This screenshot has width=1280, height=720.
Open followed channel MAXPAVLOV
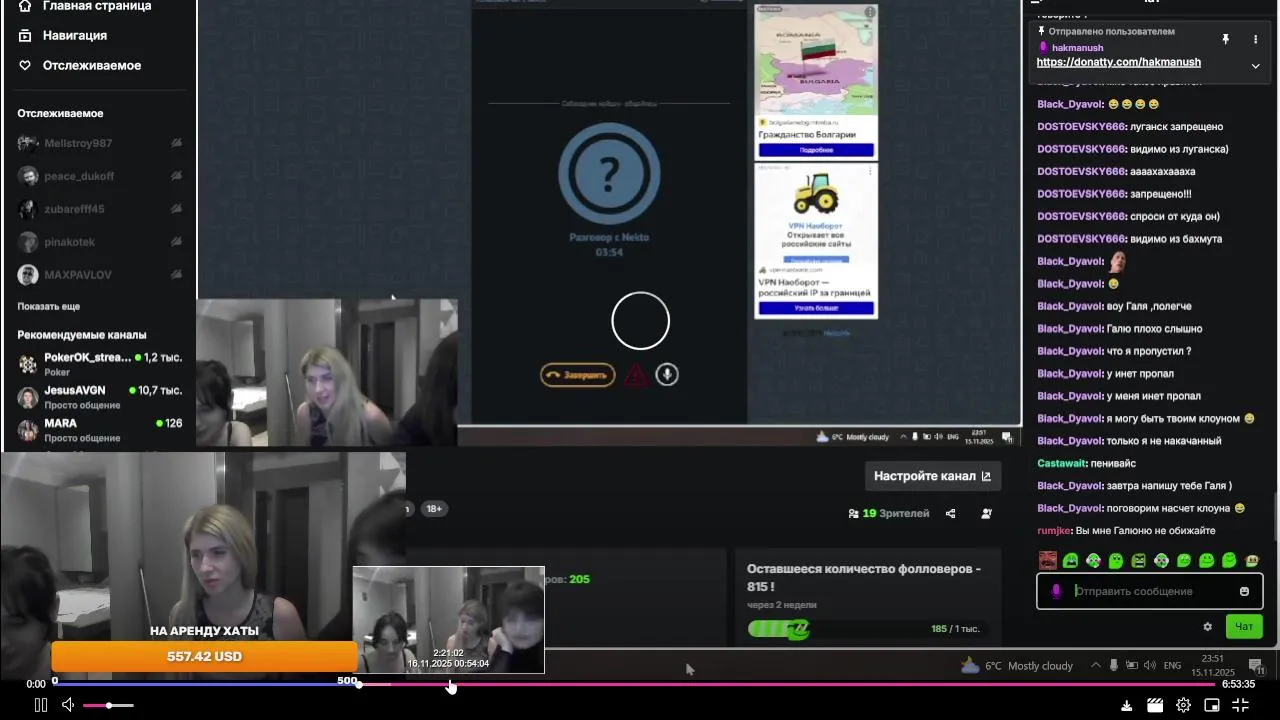[98, 274]
